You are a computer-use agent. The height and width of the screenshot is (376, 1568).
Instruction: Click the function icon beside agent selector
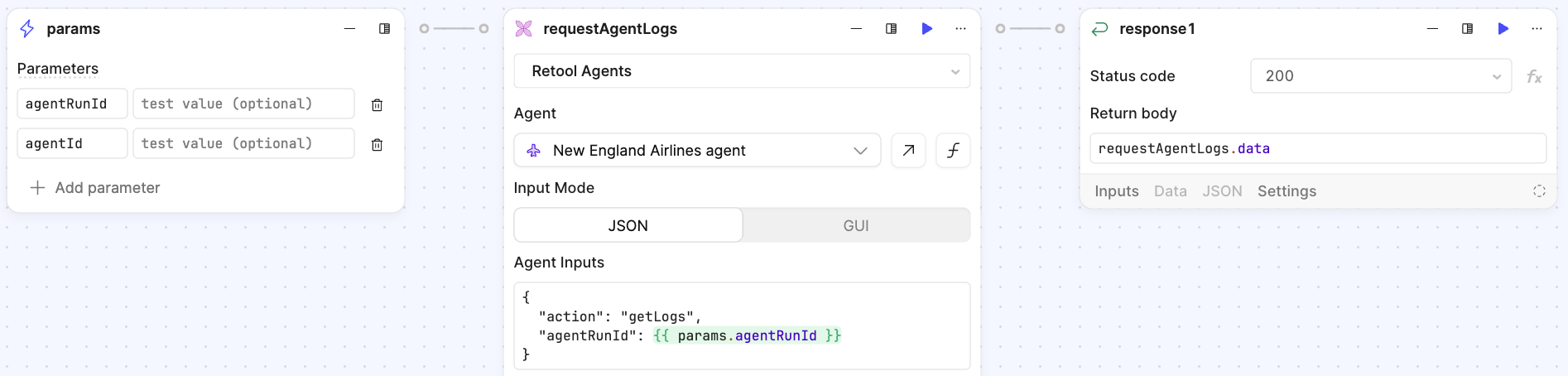[953, 151]
